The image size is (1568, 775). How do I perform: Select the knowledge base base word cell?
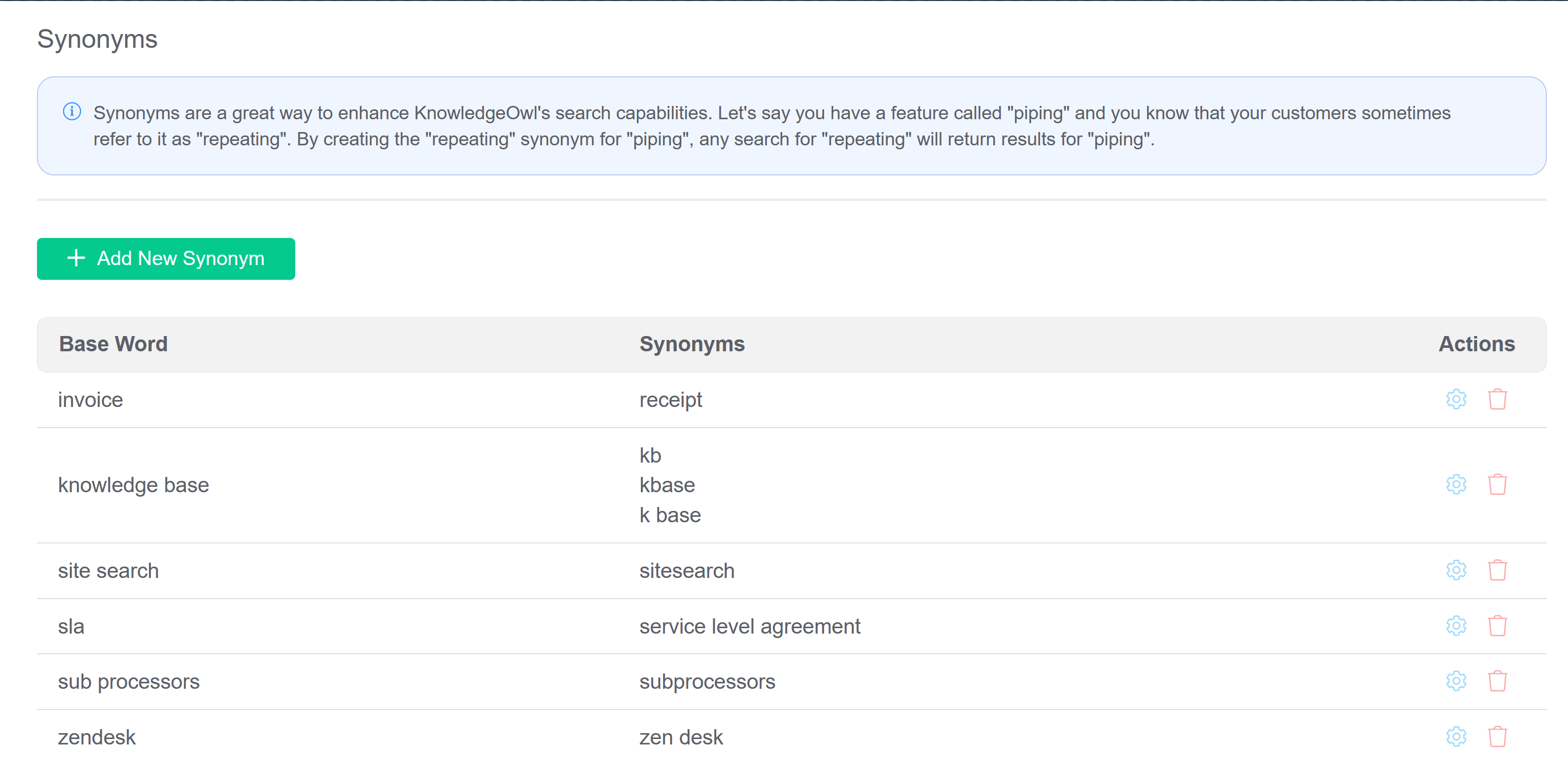(133, 485)
